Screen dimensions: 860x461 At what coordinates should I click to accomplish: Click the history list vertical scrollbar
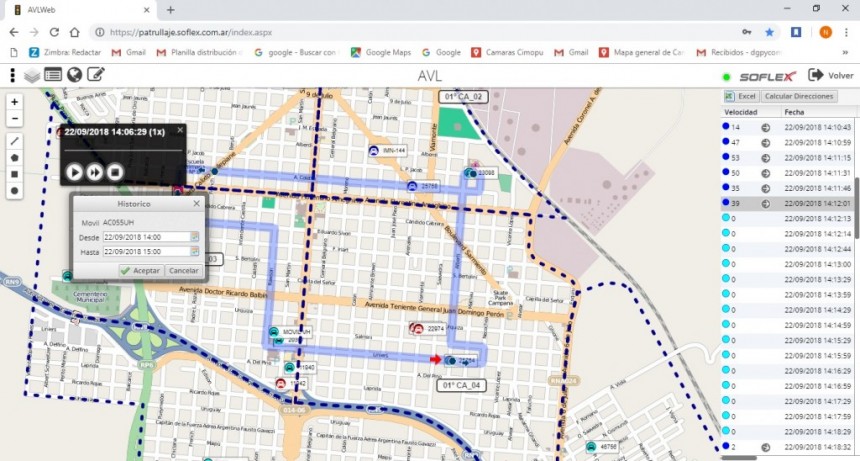(856, 208)
